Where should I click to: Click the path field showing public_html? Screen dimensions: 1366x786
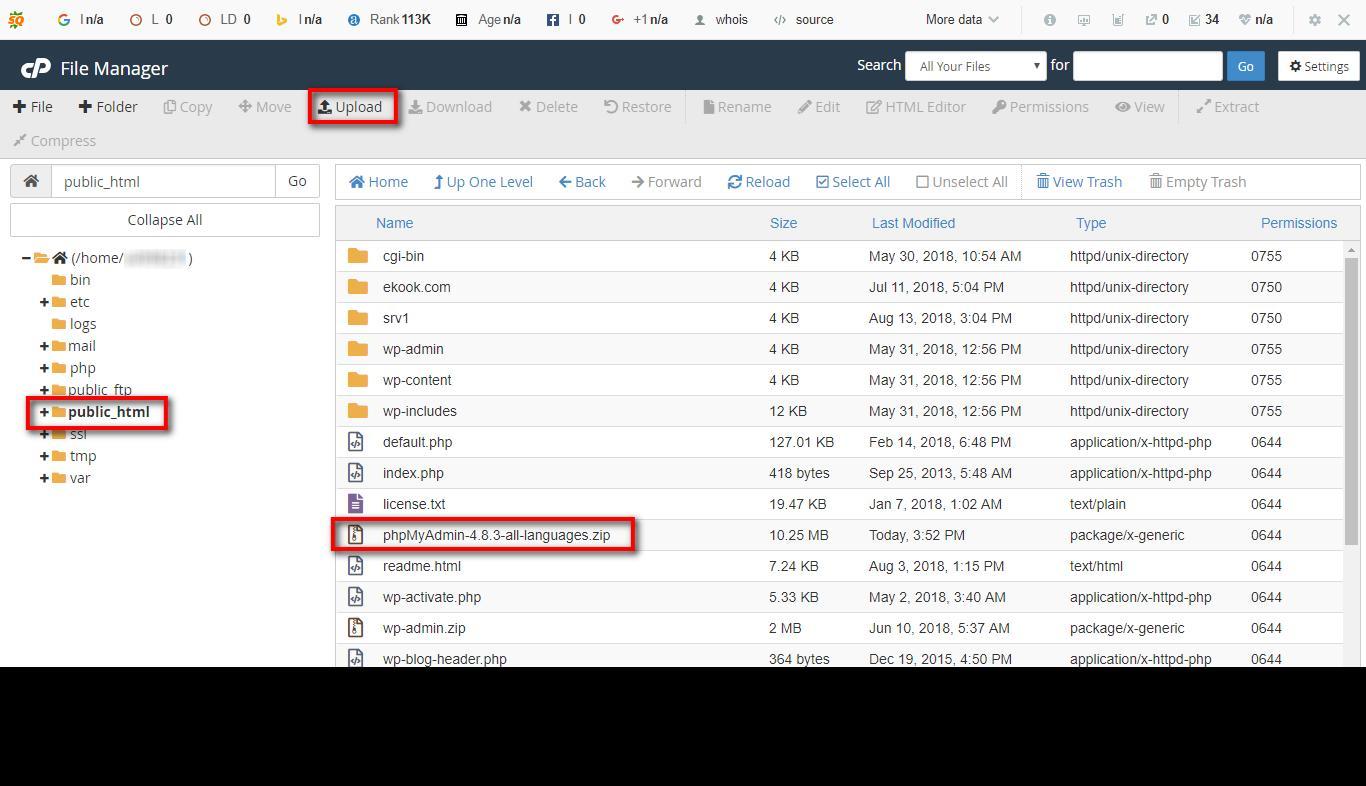coord(163,181)
